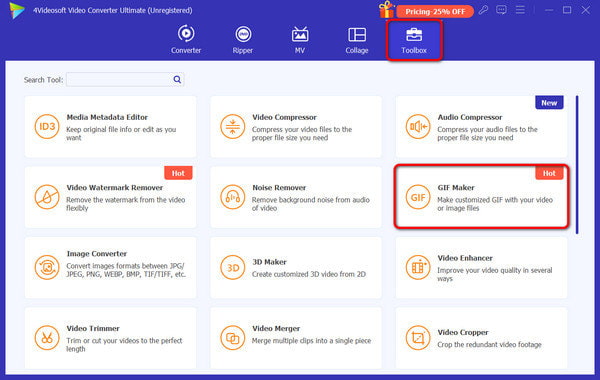This screenshot has height=380, width=600.
Task: Click the Video Cropper icon
Action: click(418, 338)
